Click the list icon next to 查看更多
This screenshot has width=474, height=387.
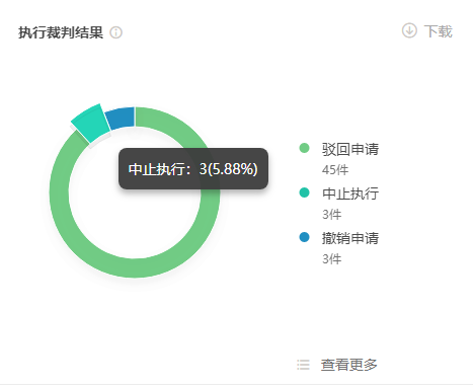tap(303, 365)
